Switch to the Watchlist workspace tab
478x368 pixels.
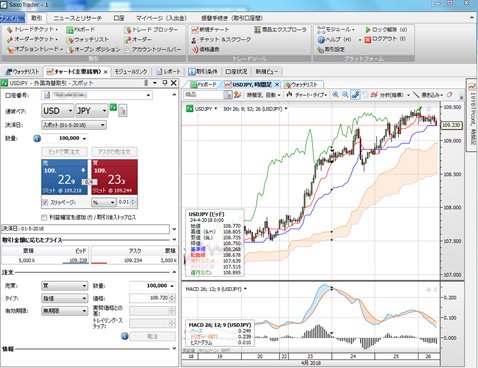[x=23, y=71]
